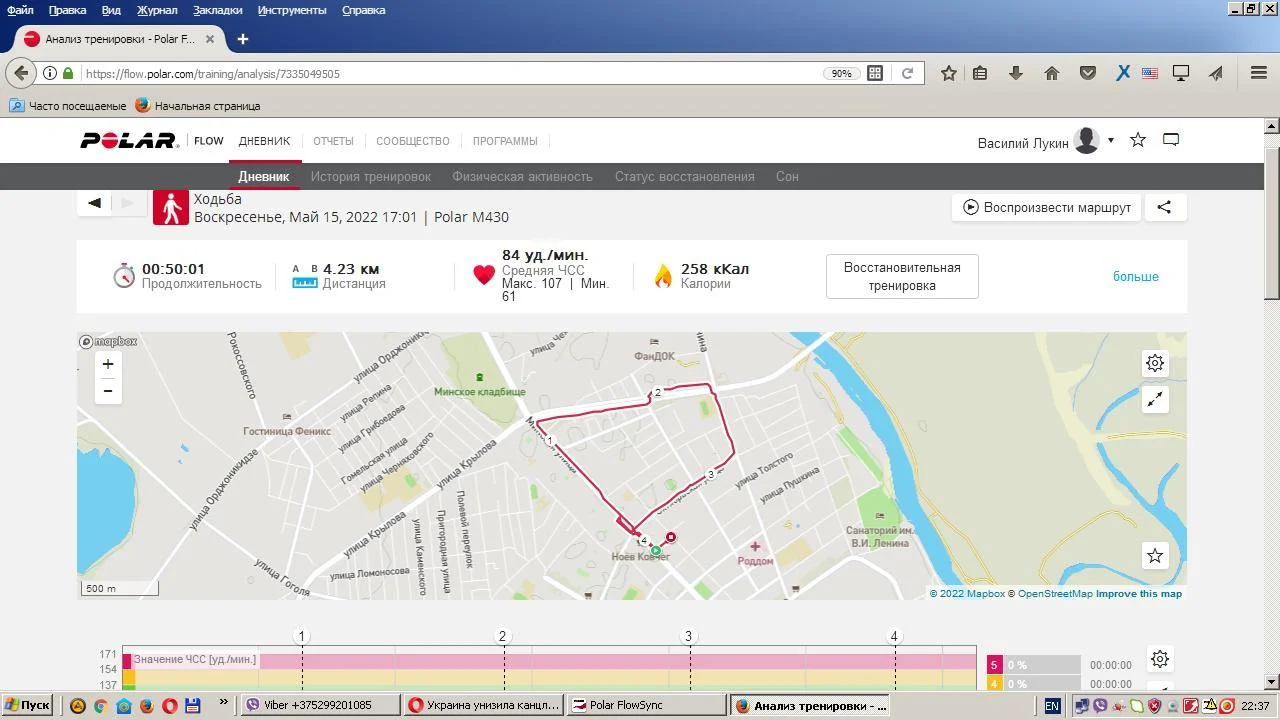This screenshot has height=720, width=1280.
Task: Switch to Статус восстановления subtab
Action: 685,176
